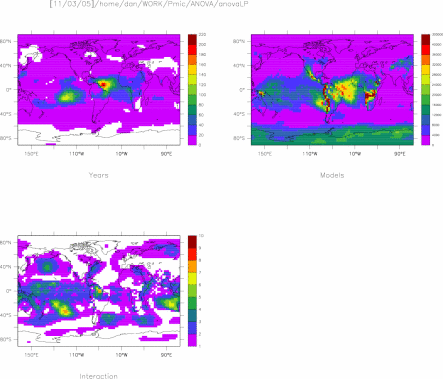Click the file path header text at top
The width and height of the screenshot is (443, 379).
coord(149,4)
